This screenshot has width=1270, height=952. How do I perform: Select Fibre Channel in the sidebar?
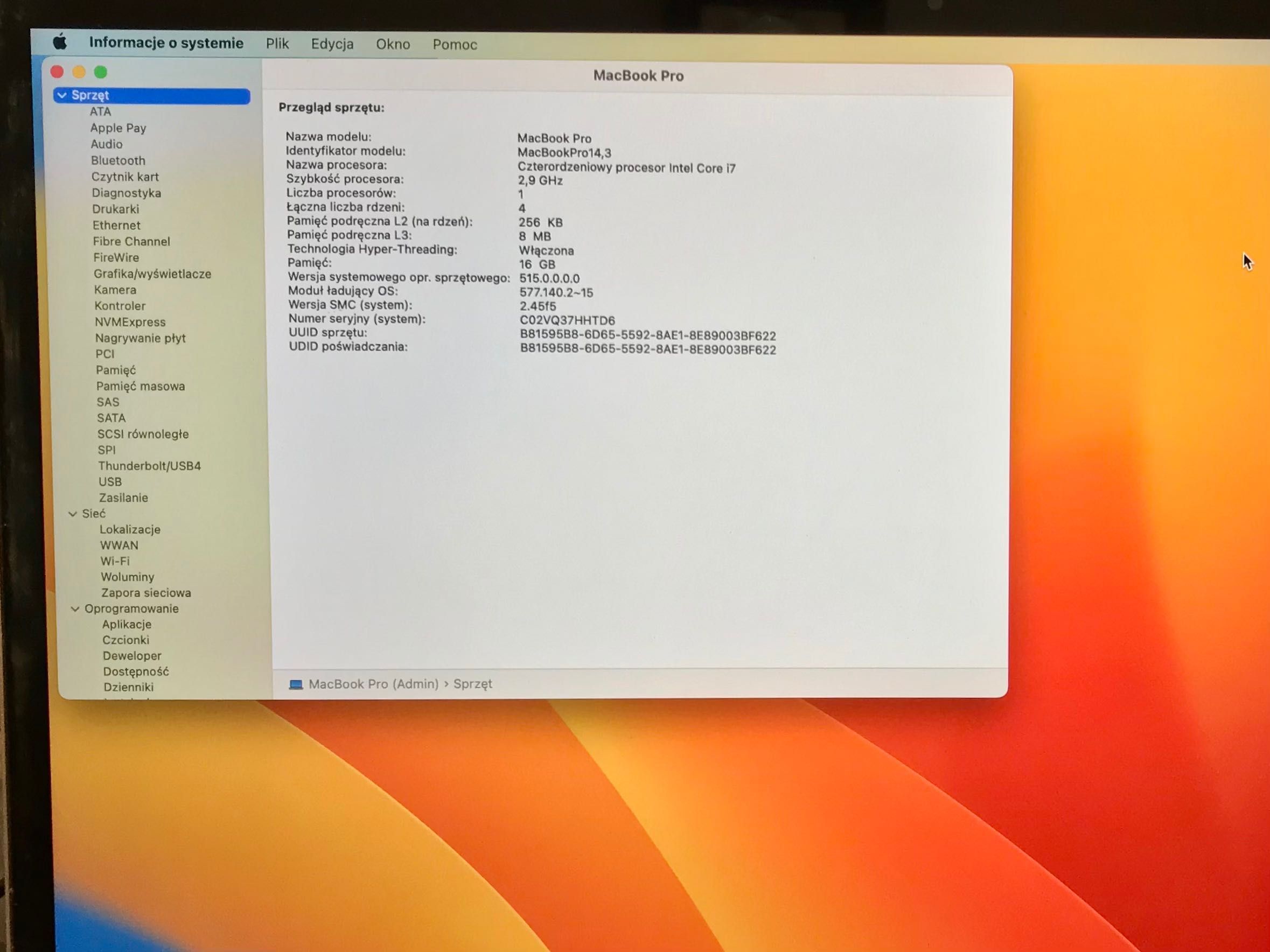coord(131,242)
